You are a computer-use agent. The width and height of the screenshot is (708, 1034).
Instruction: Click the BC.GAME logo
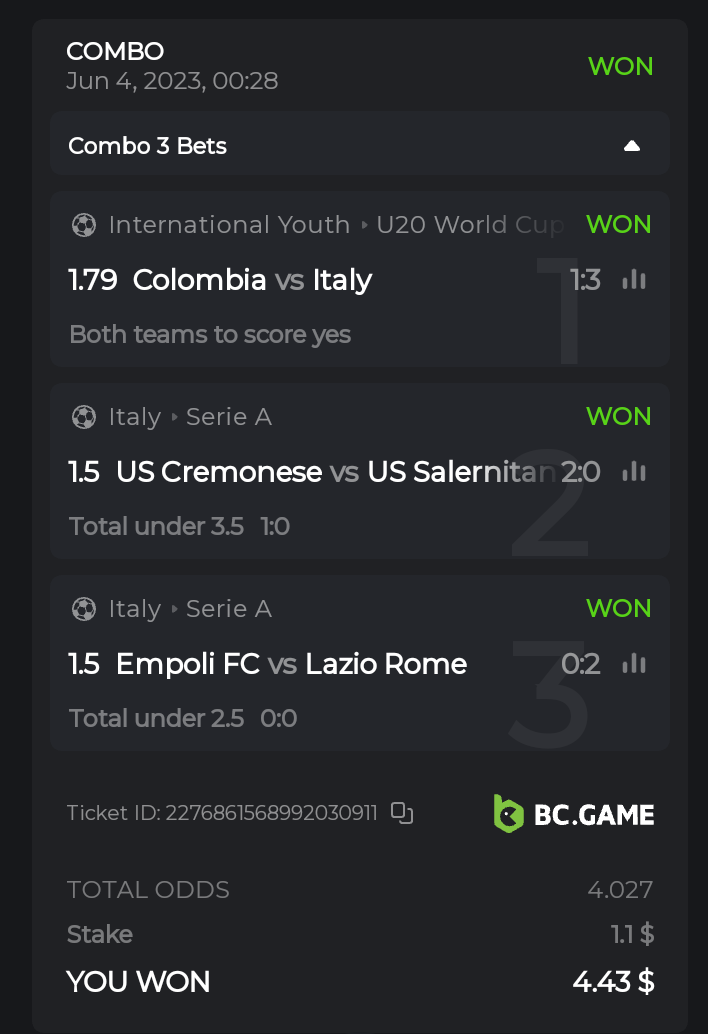pyautogui.click(x=574, y=814)
